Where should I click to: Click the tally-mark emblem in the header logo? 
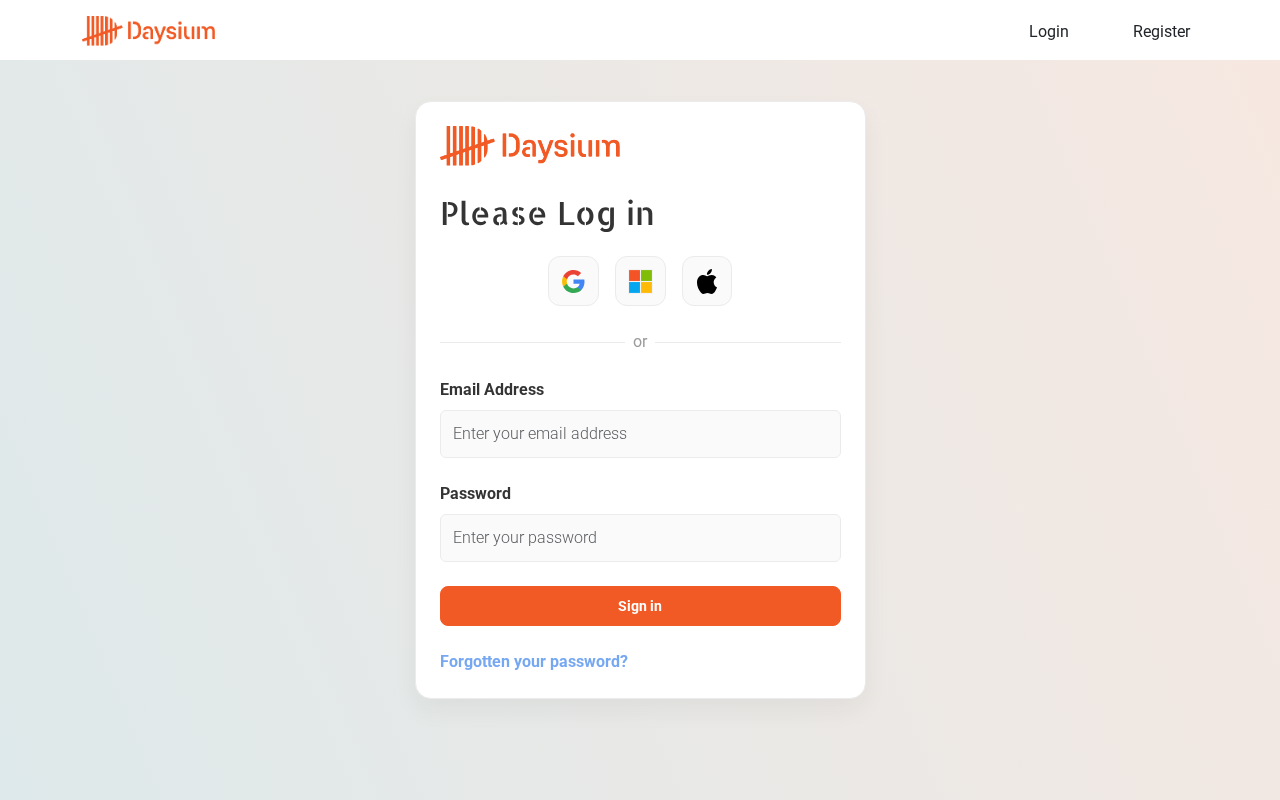point(102,31)
